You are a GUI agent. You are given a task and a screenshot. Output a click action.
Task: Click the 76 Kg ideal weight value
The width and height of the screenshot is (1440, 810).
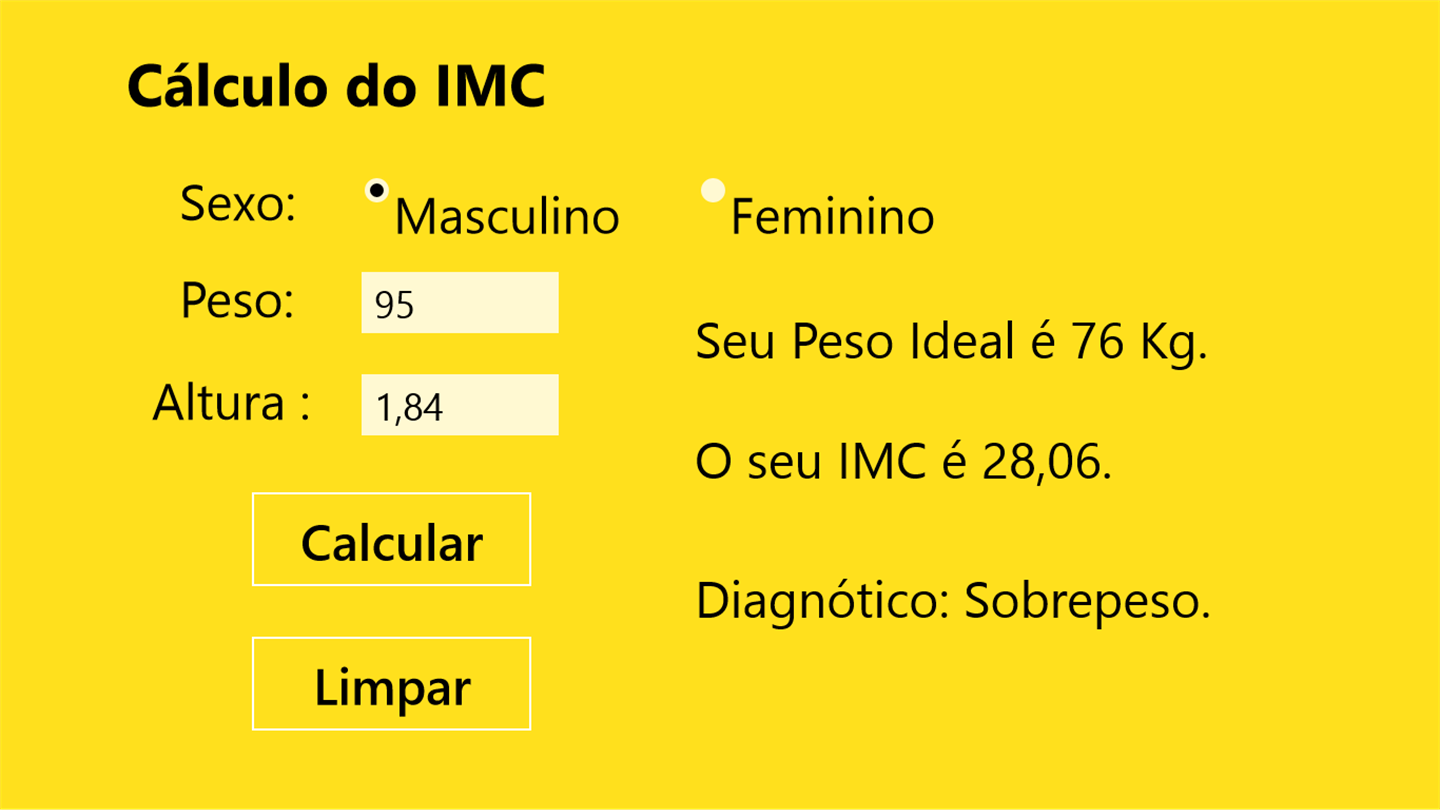coord(1138,343)
